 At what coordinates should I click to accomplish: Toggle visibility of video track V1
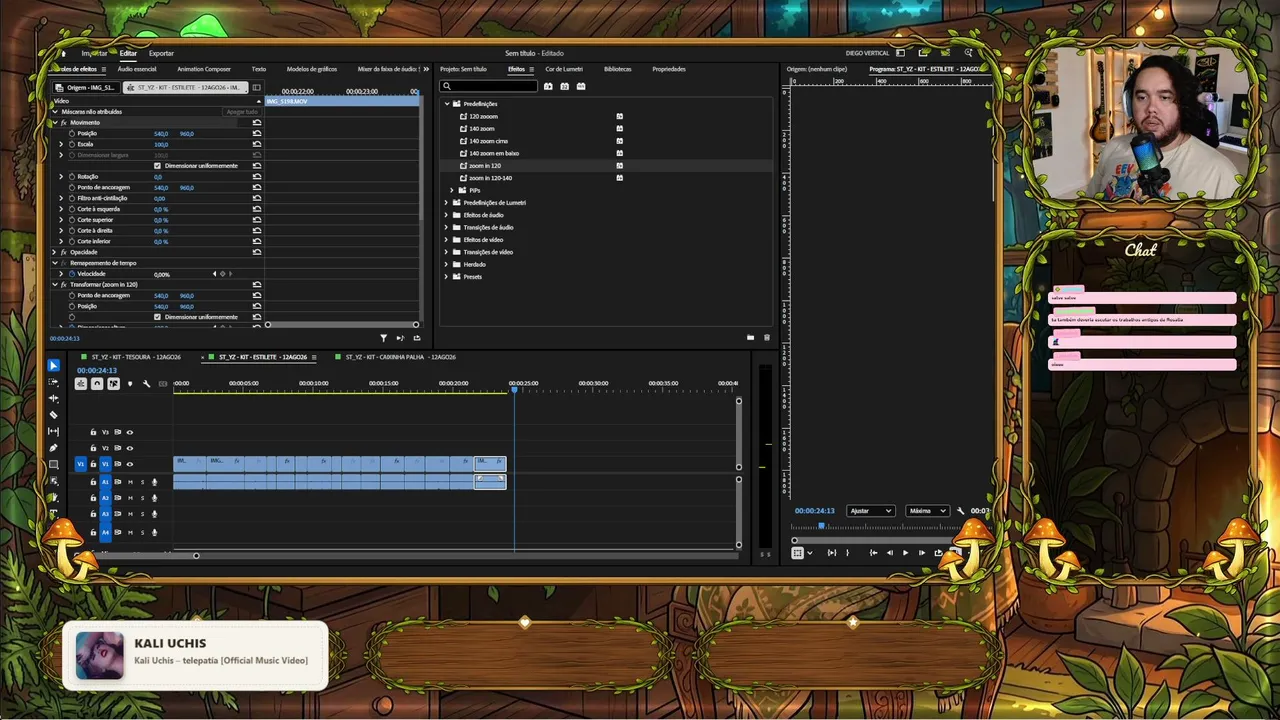(129, 464)
